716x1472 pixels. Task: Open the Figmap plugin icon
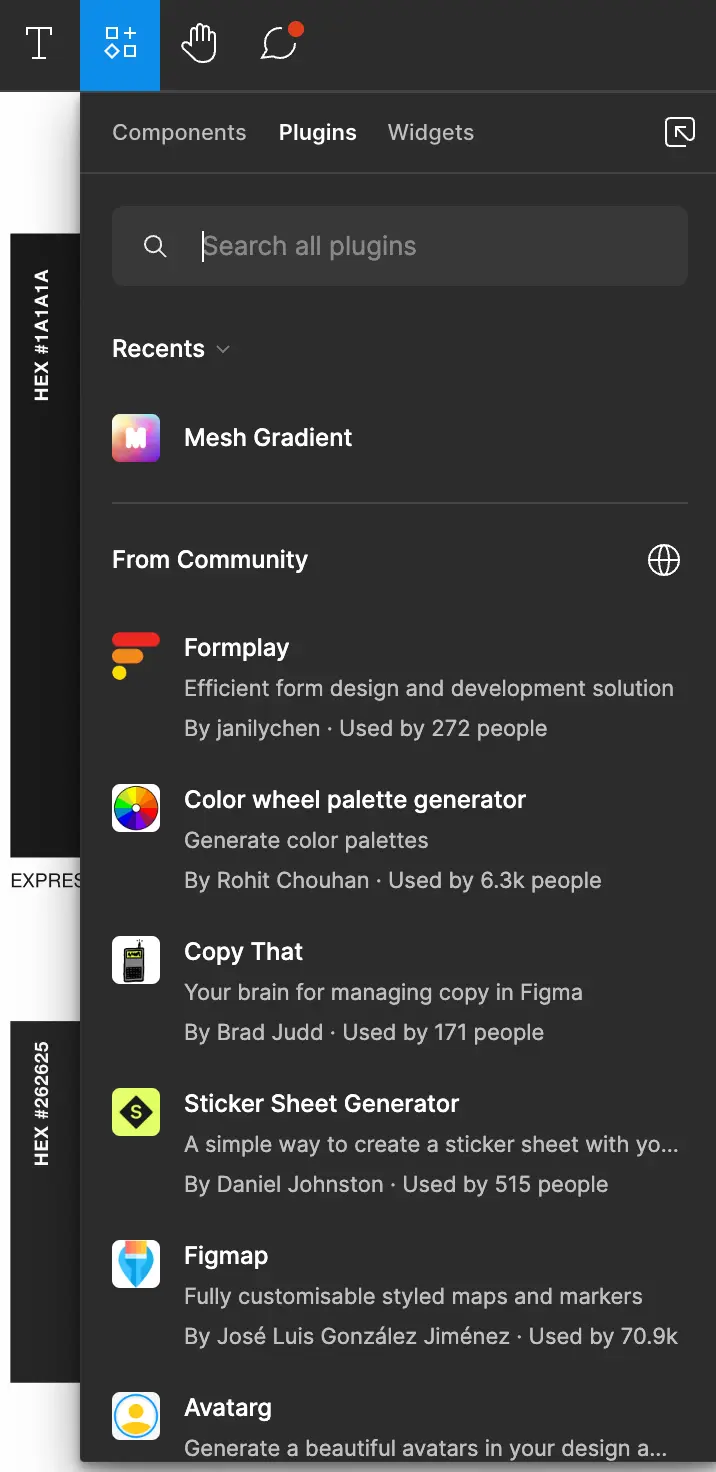pos(136,1264)
